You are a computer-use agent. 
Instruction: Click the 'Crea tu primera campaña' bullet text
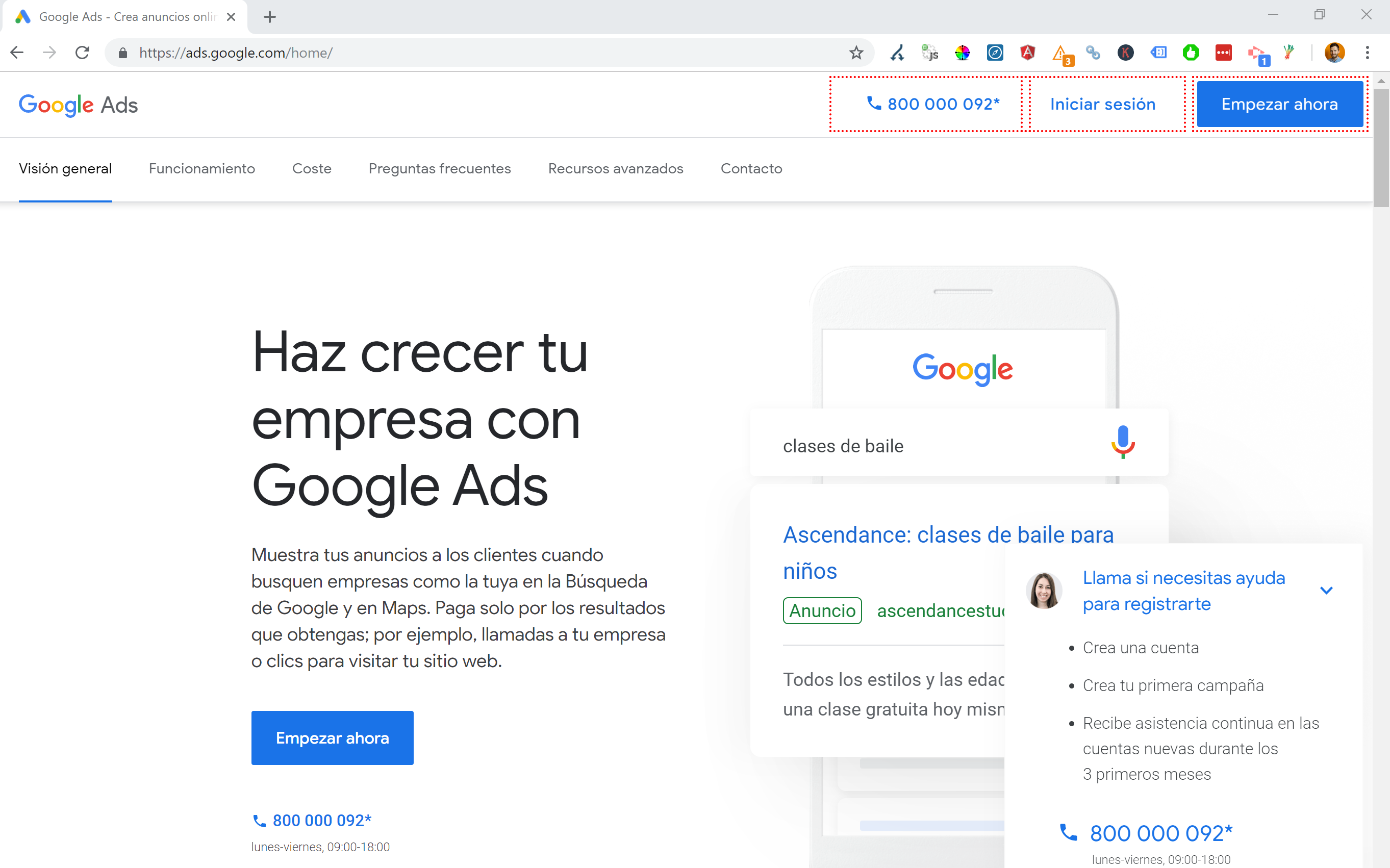tap(1173, 685)
